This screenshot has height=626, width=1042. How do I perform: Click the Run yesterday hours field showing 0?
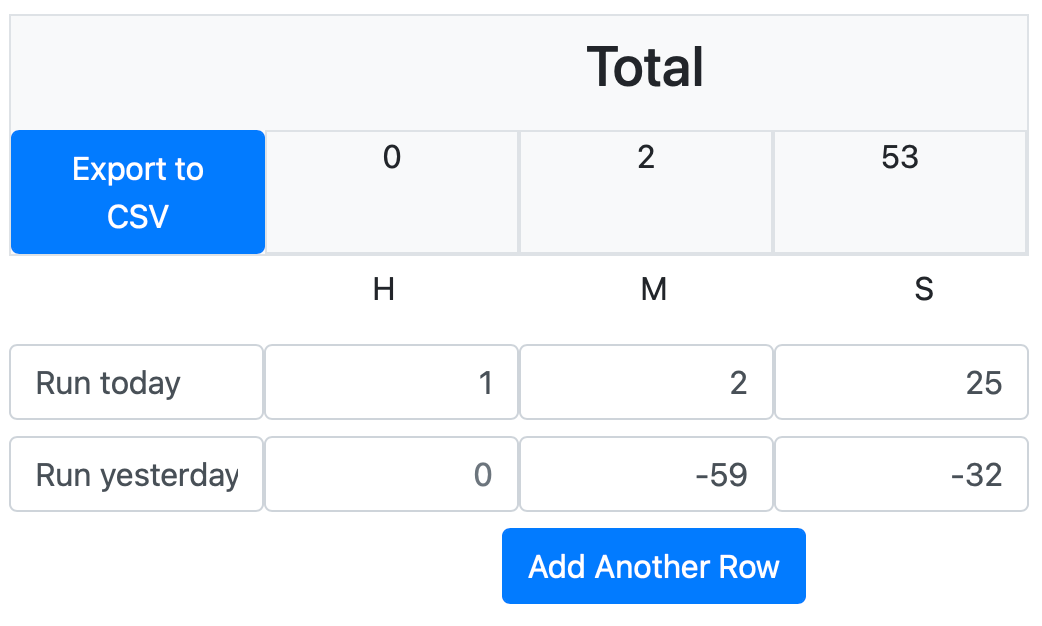tap(391, 474)
